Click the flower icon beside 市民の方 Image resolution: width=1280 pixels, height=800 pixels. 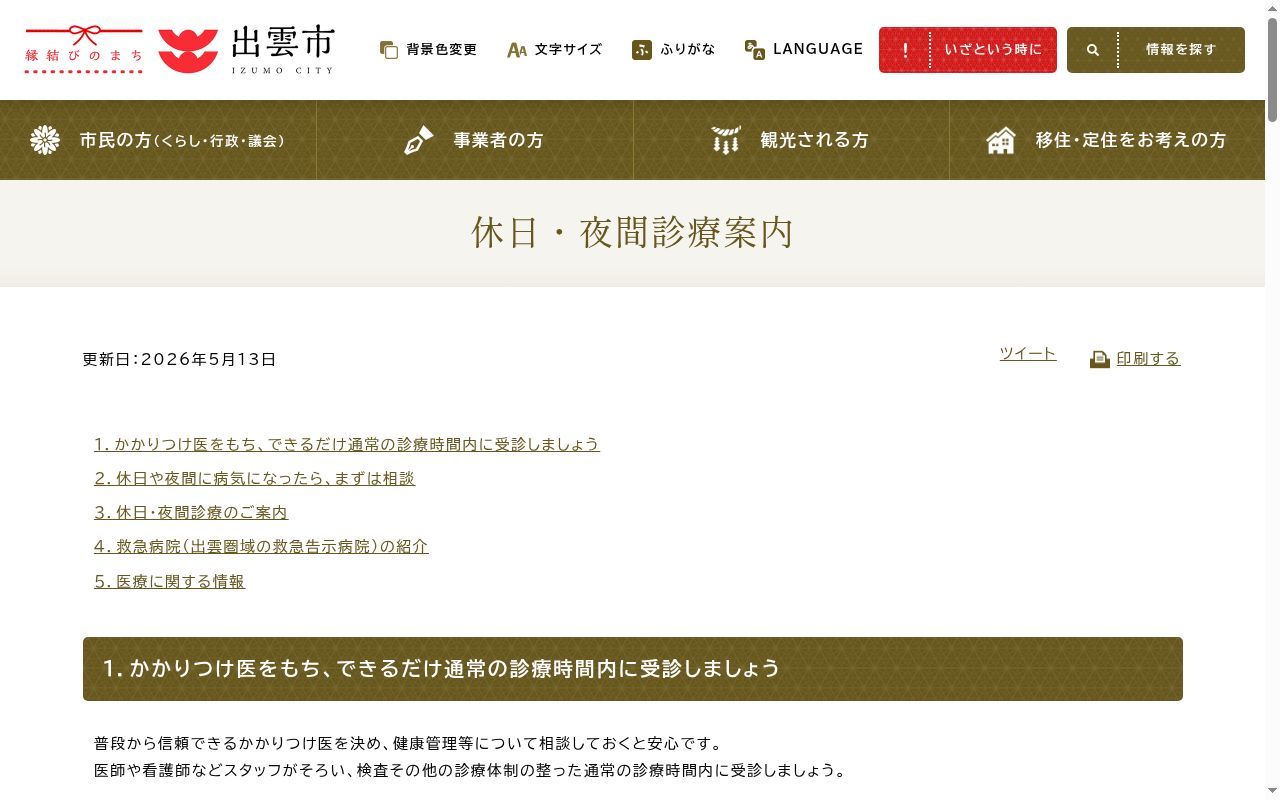click(x=45, y=140)
